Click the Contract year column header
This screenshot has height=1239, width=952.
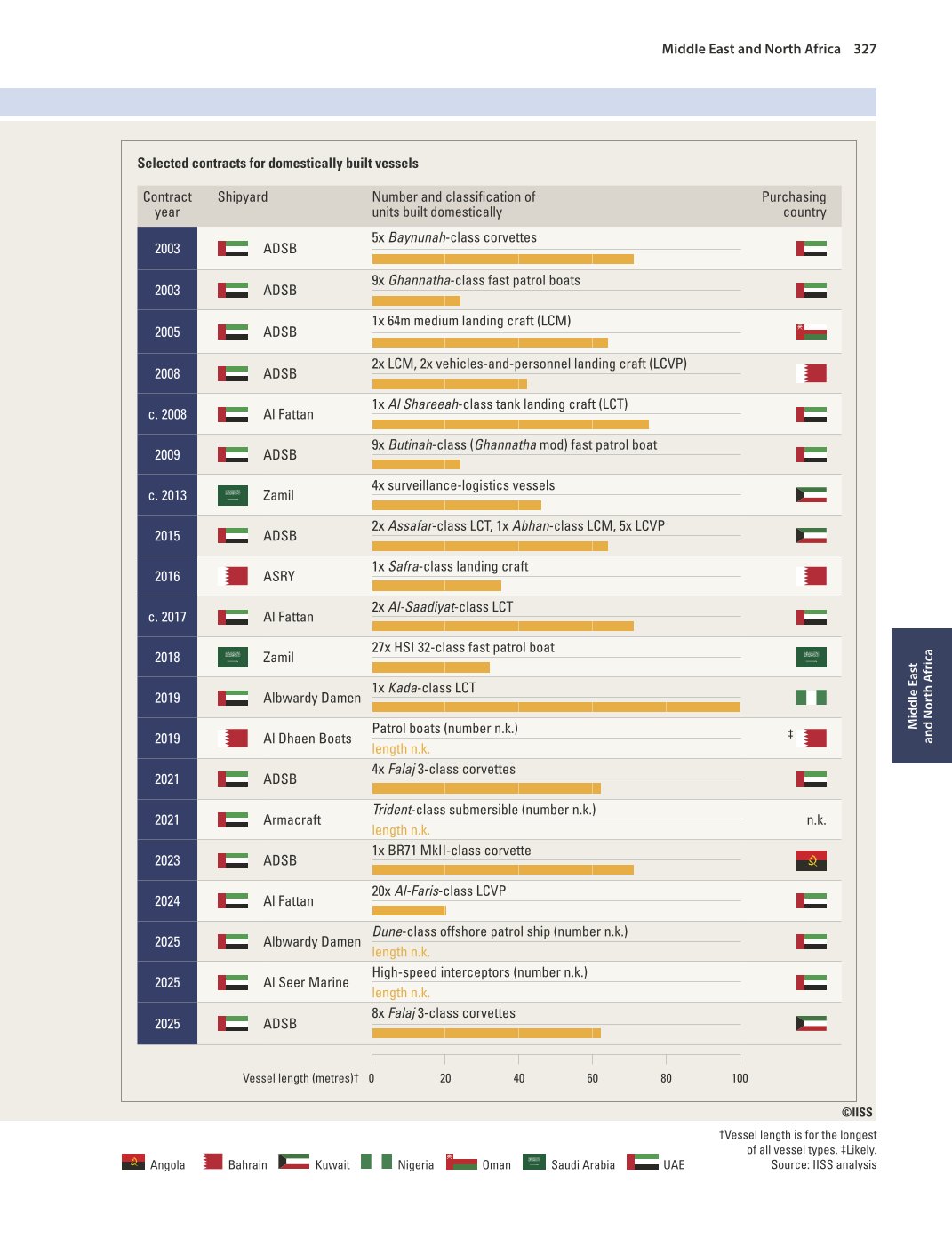[x=167, y=204]
